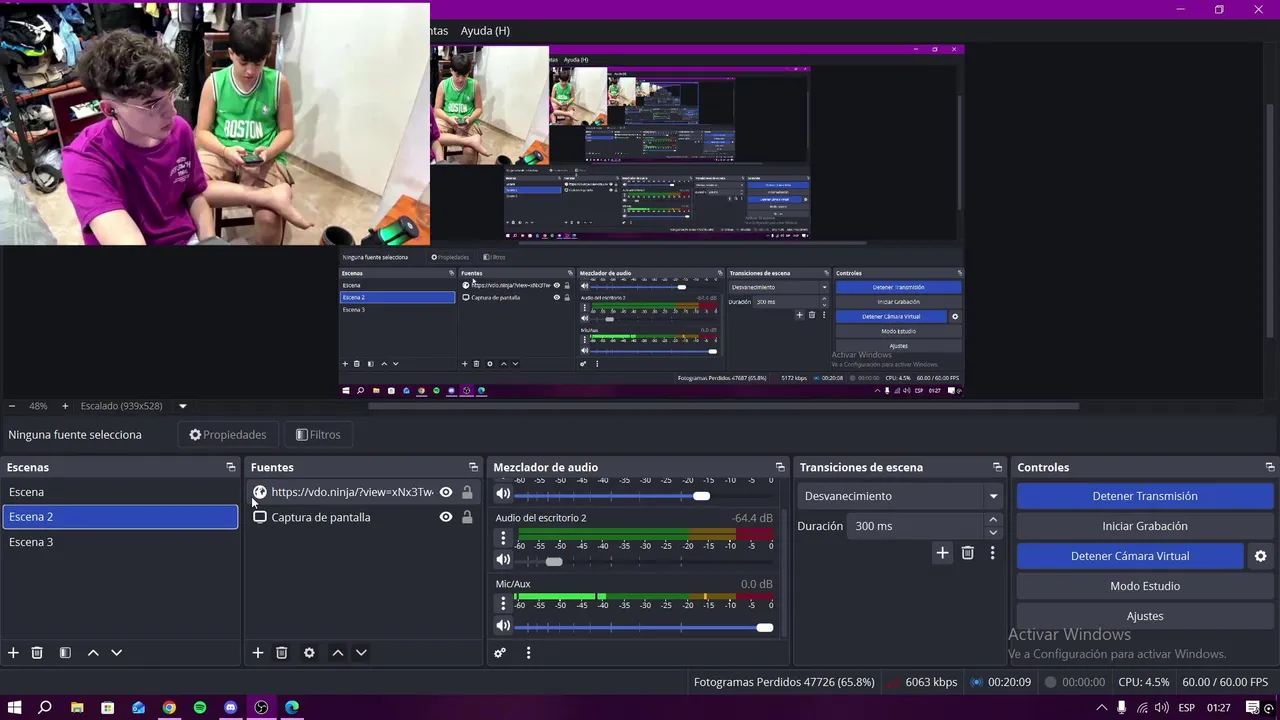Screen dimensions: 1280x720
Task: Move source down in Fuentes panel
Action: 361,653
